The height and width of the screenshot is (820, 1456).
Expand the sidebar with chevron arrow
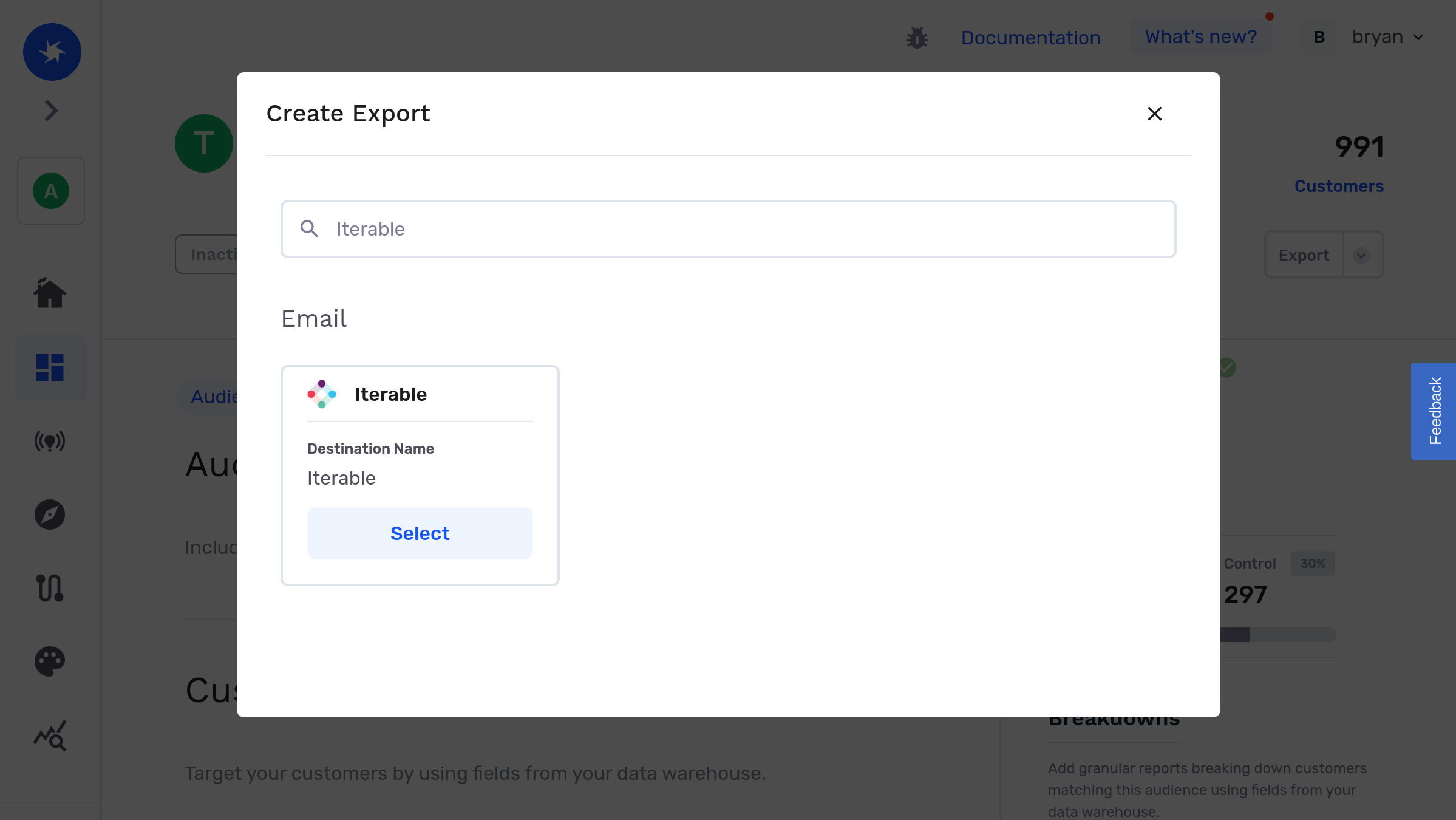pos(52,111)
